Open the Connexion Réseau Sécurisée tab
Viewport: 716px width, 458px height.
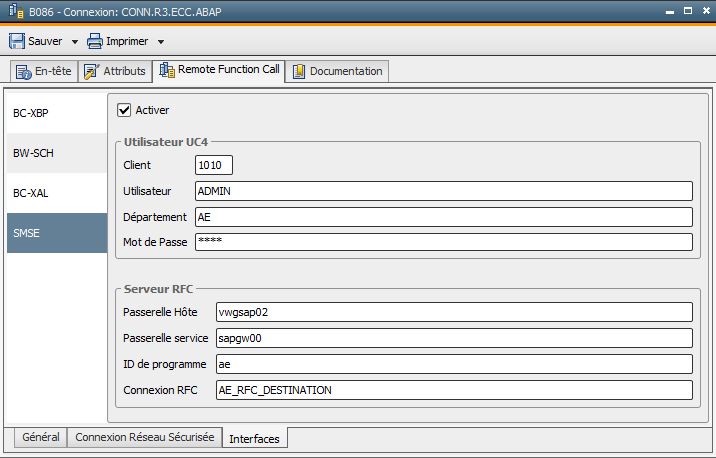(145, 437)
